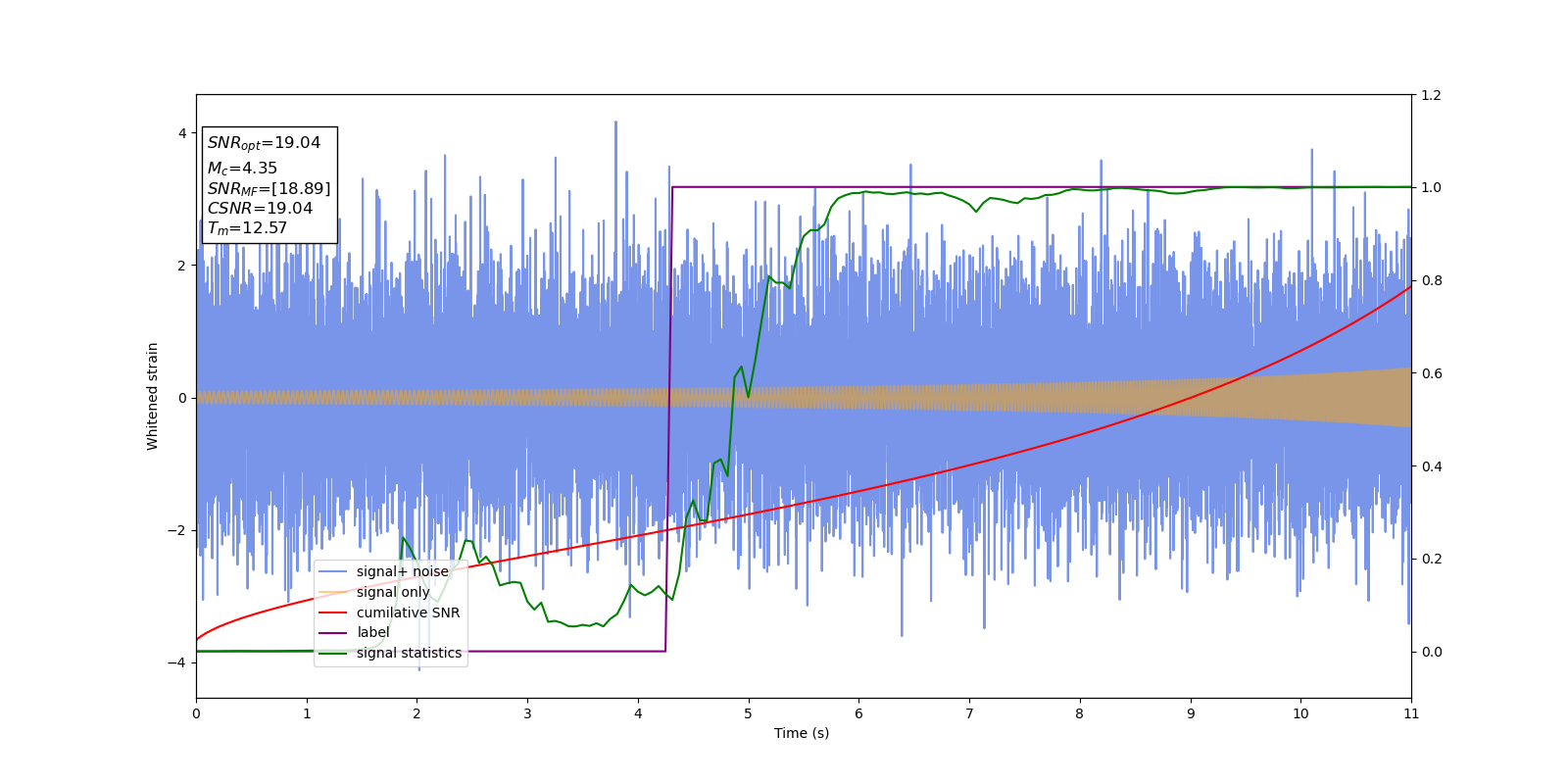Click the SNR_opt=19.04 text in info box
The height and width of the screenshot is (784, 1568).
[x=264, y=143]
